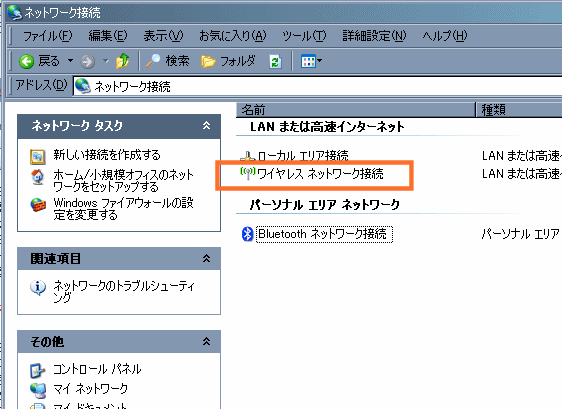Image resolution: width=562 pixels, height=409 pixels.
Task: Click type cell for ローカル エリア接続 row
Action: tap(521, 156)
